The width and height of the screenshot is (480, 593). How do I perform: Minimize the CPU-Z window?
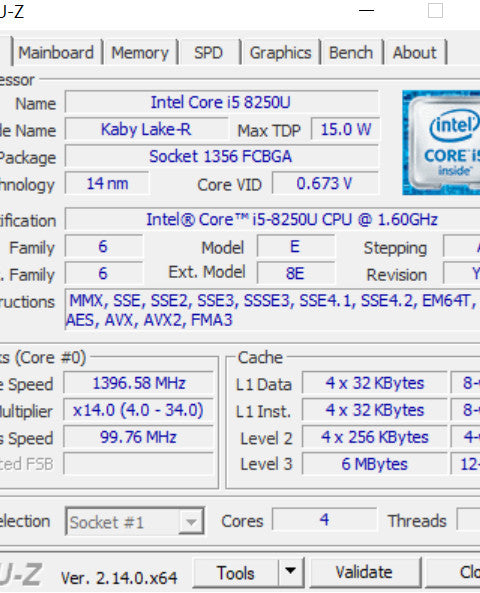click(x=366, y=11)
